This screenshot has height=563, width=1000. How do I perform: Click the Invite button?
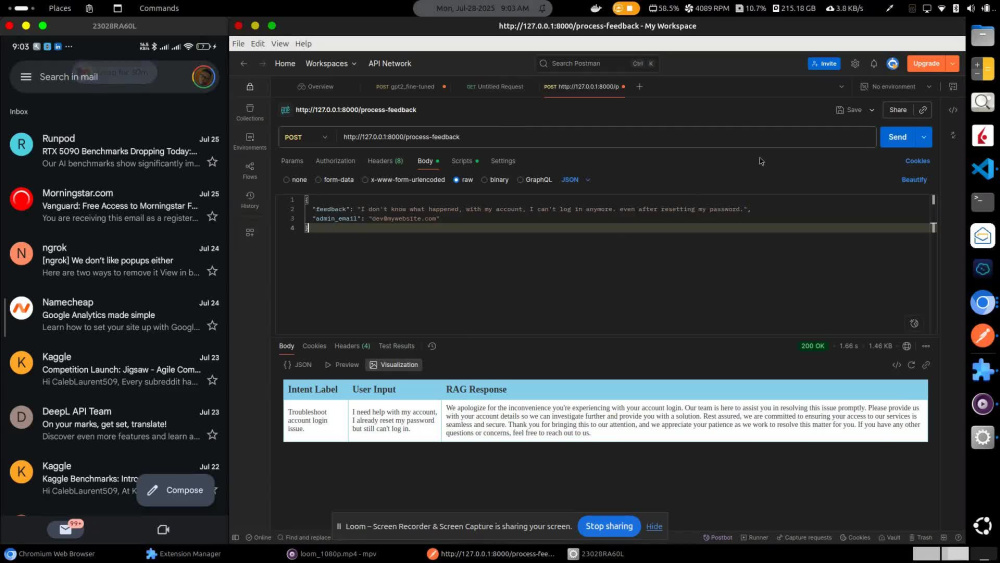824,64
